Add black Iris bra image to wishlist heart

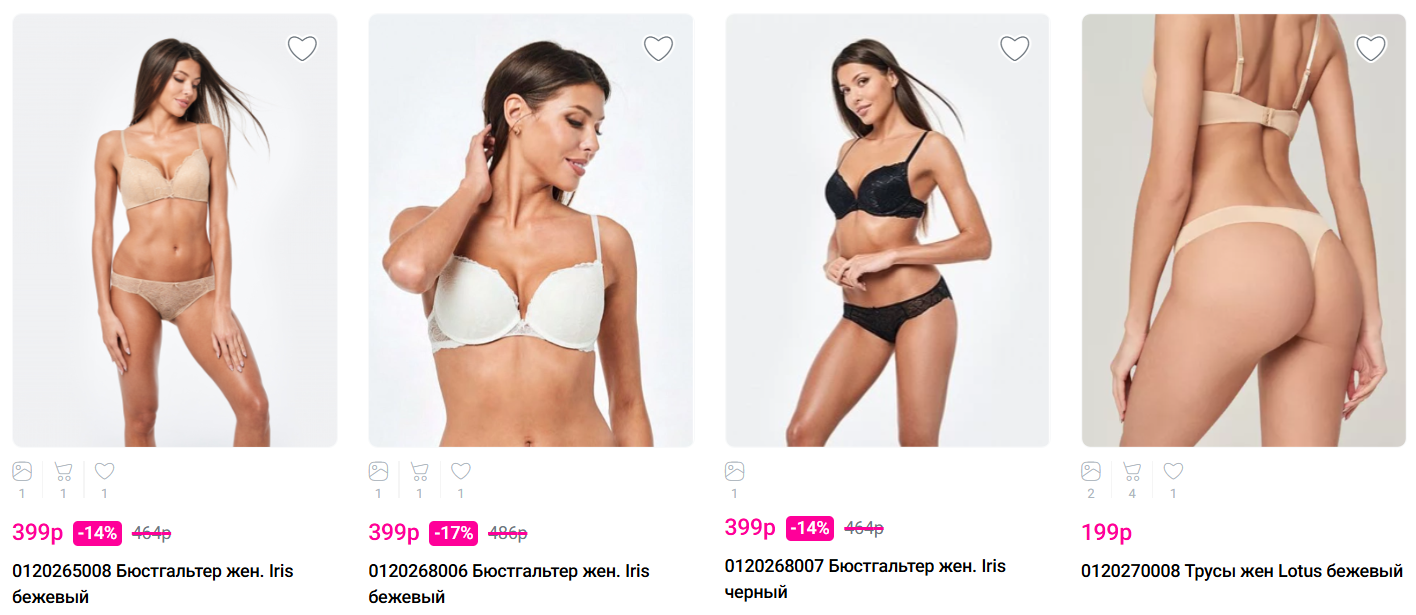click(1015, 48)
